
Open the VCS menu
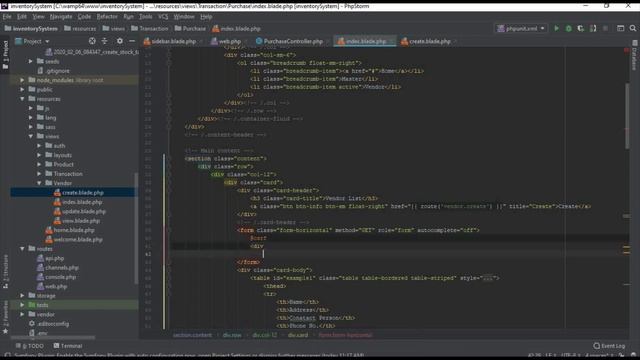[163, 17]
